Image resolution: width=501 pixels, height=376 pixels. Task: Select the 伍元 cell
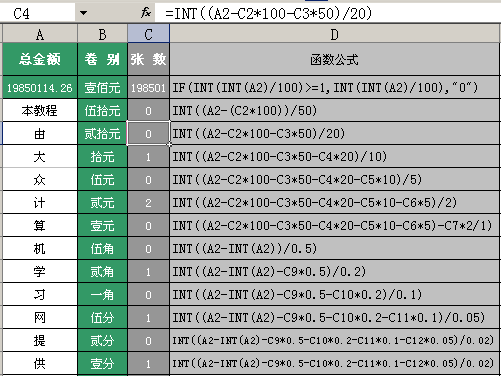pos(102,179)
